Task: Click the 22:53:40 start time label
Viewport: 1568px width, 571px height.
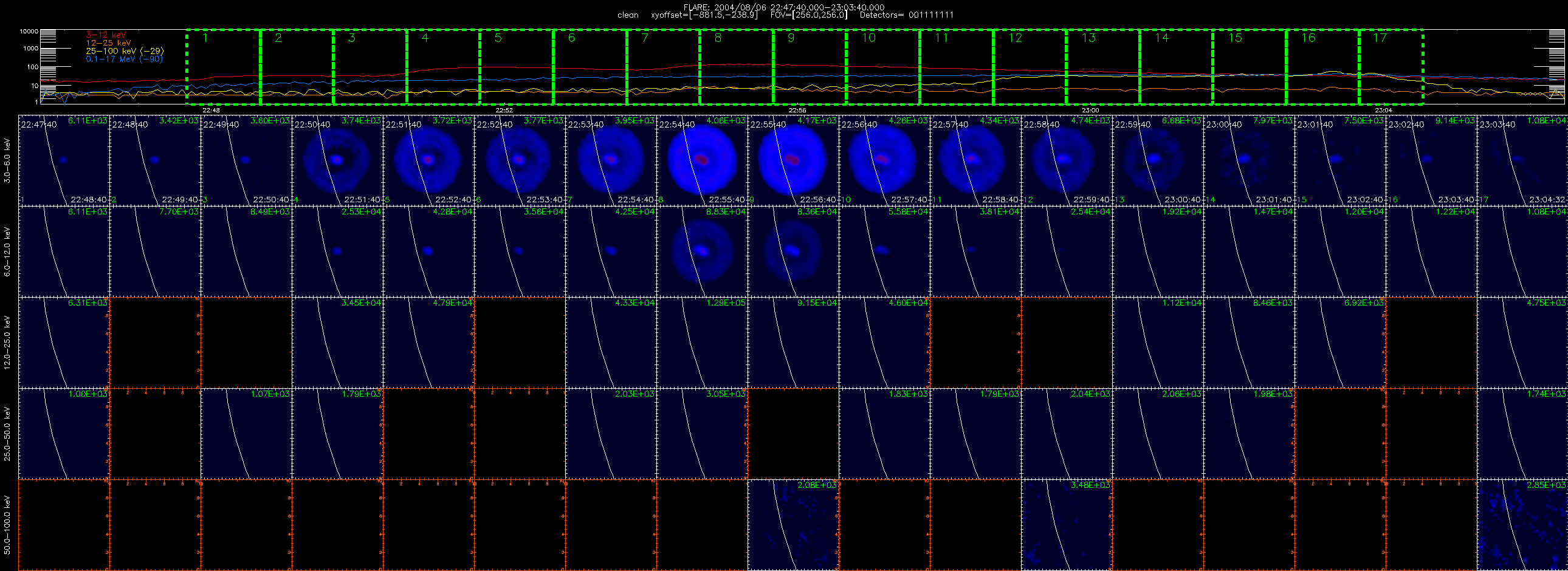Action: (x=584, y=125)
